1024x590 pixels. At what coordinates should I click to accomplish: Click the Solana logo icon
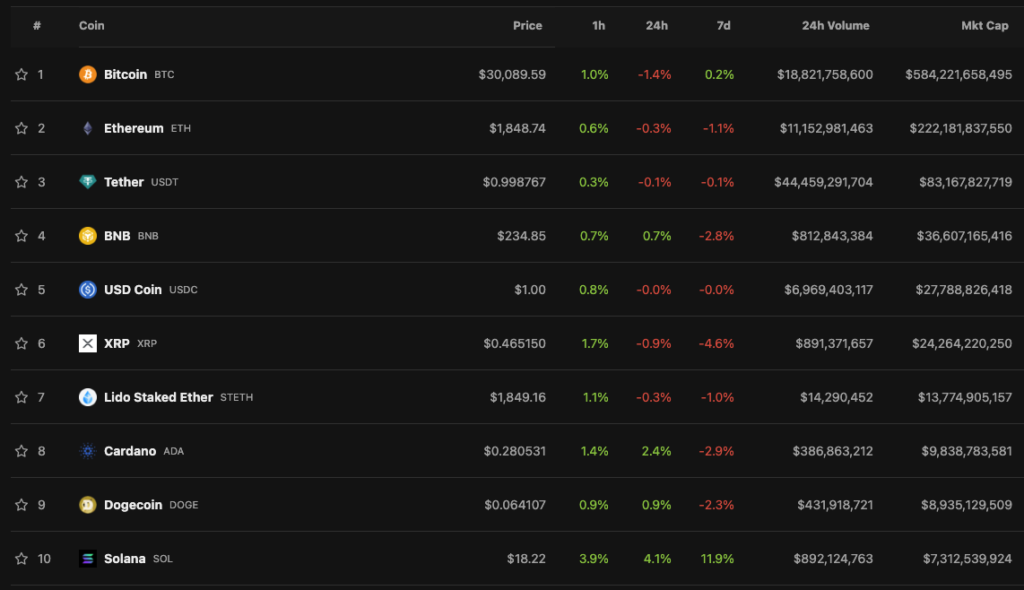pos(88,559)
